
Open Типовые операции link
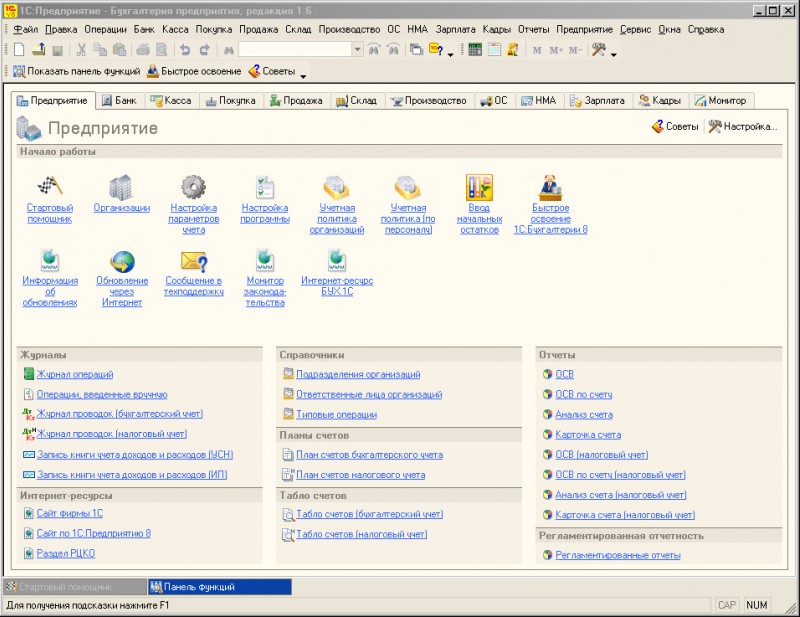[336, 414]
